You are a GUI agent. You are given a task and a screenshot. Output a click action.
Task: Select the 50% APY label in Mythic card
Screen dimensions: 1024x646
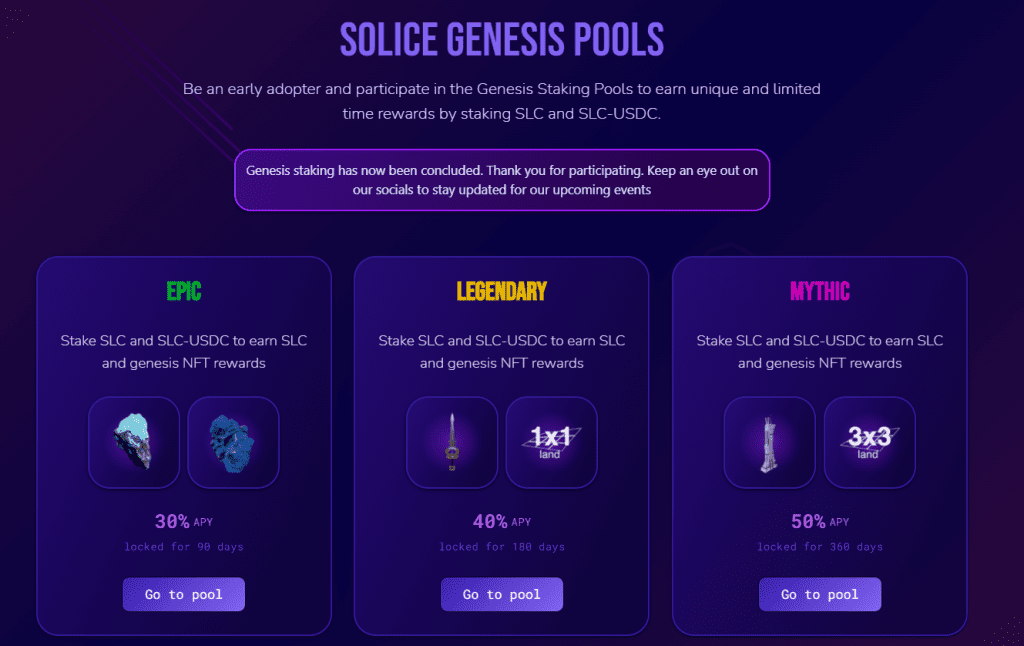pyautogui.click(x=820, y=521)
